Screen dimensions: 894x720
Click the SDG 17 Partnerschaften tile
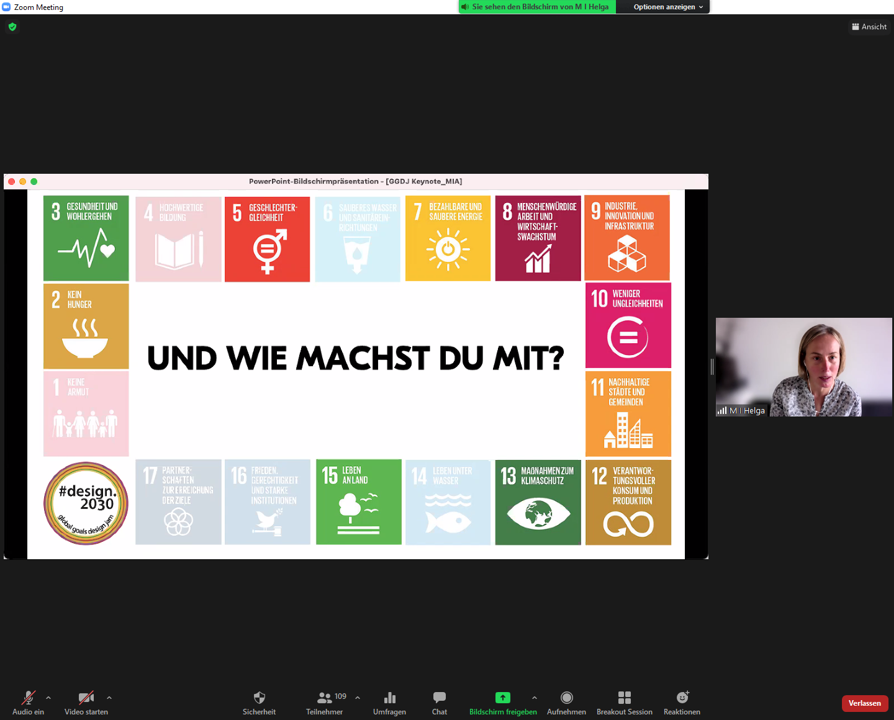(178, 502)
